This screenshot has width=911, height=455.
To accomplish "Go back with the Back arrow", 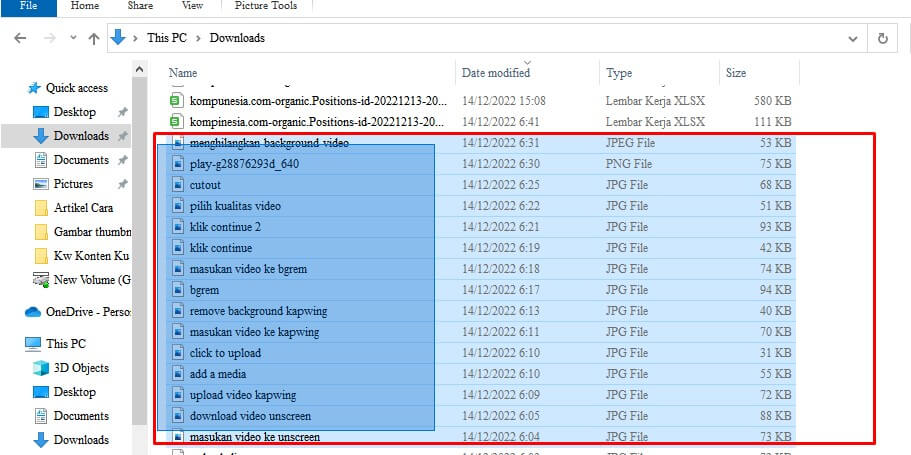I will click(x=20, y=38).
